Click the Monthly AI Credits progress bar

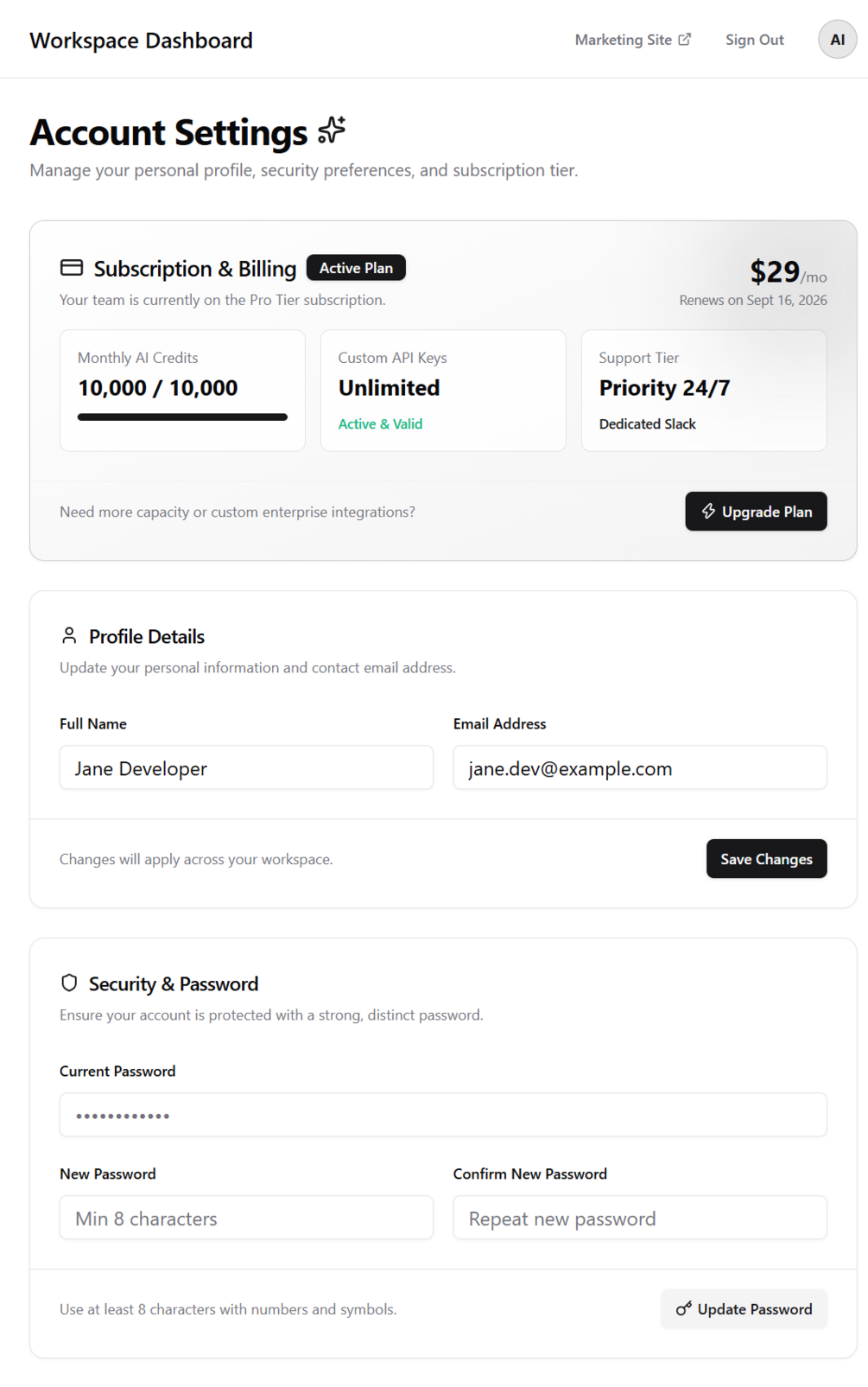pos(182,417)
